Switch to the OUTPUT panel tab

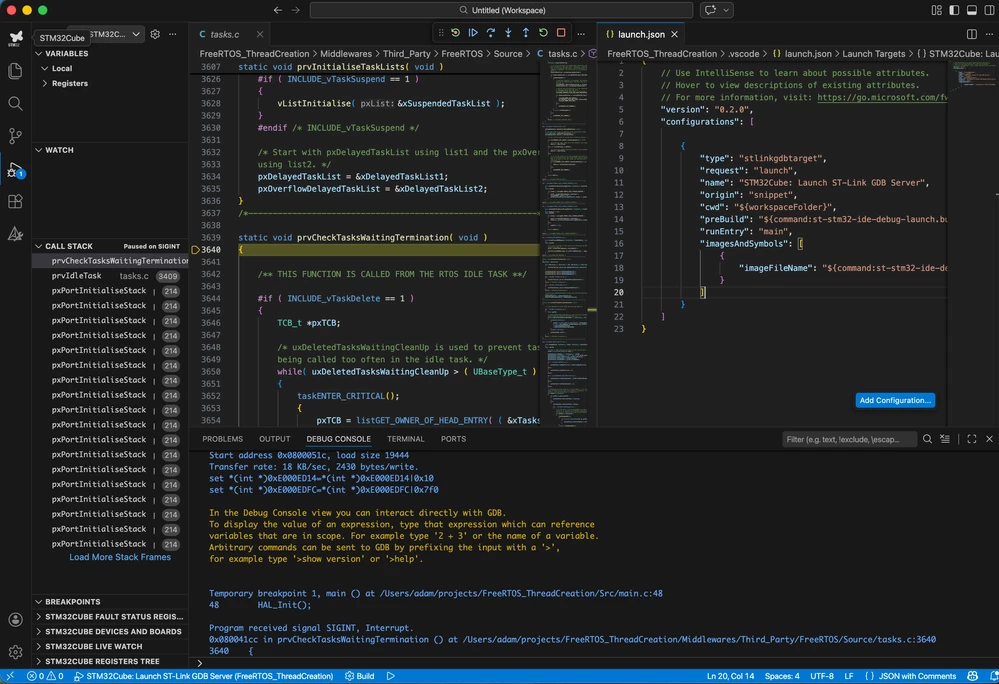[275, 439]
